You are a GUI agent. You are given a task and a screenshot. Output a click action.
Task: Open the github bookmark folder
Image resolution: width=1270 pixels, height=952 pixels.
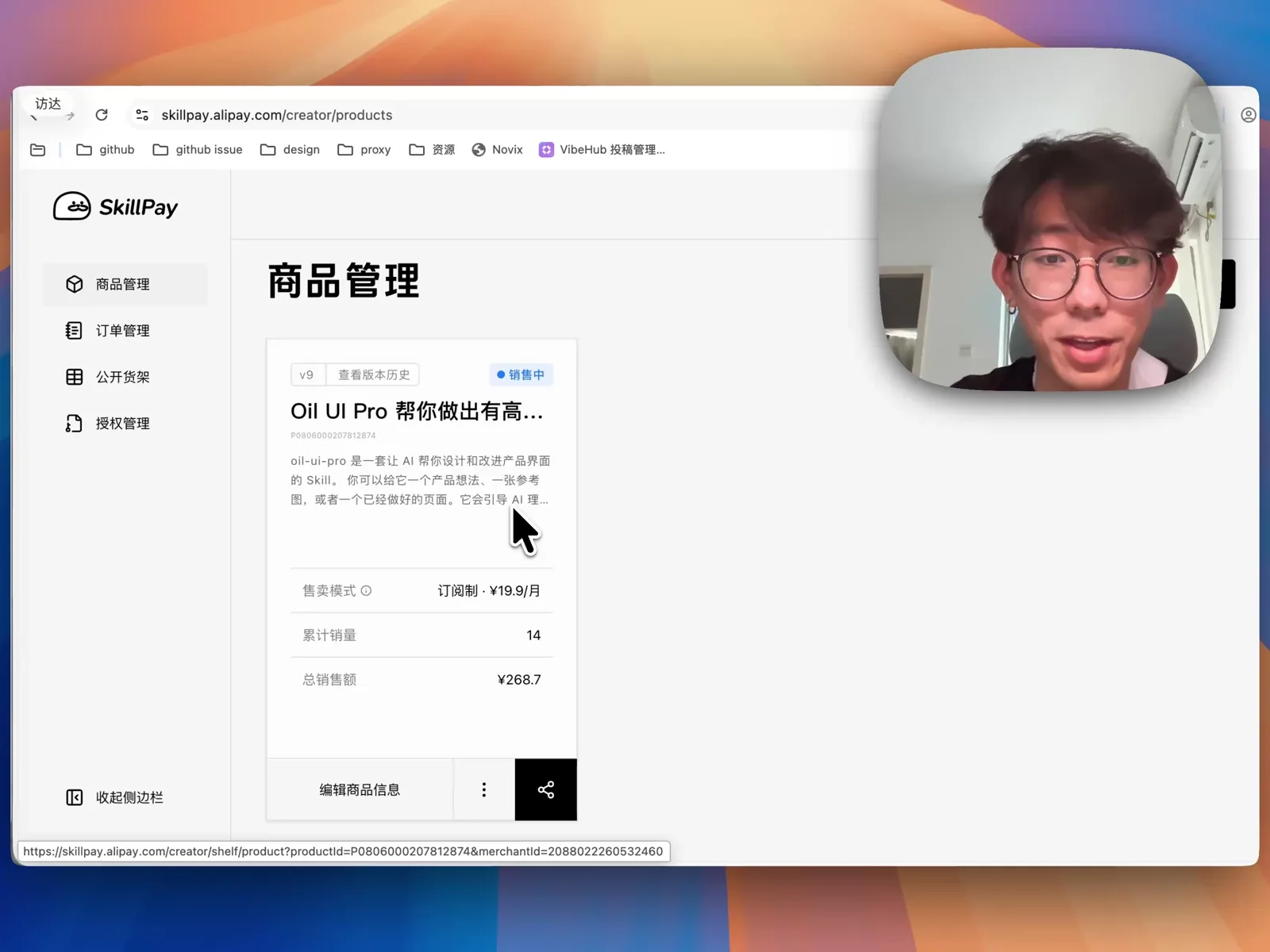click(106, 149)
